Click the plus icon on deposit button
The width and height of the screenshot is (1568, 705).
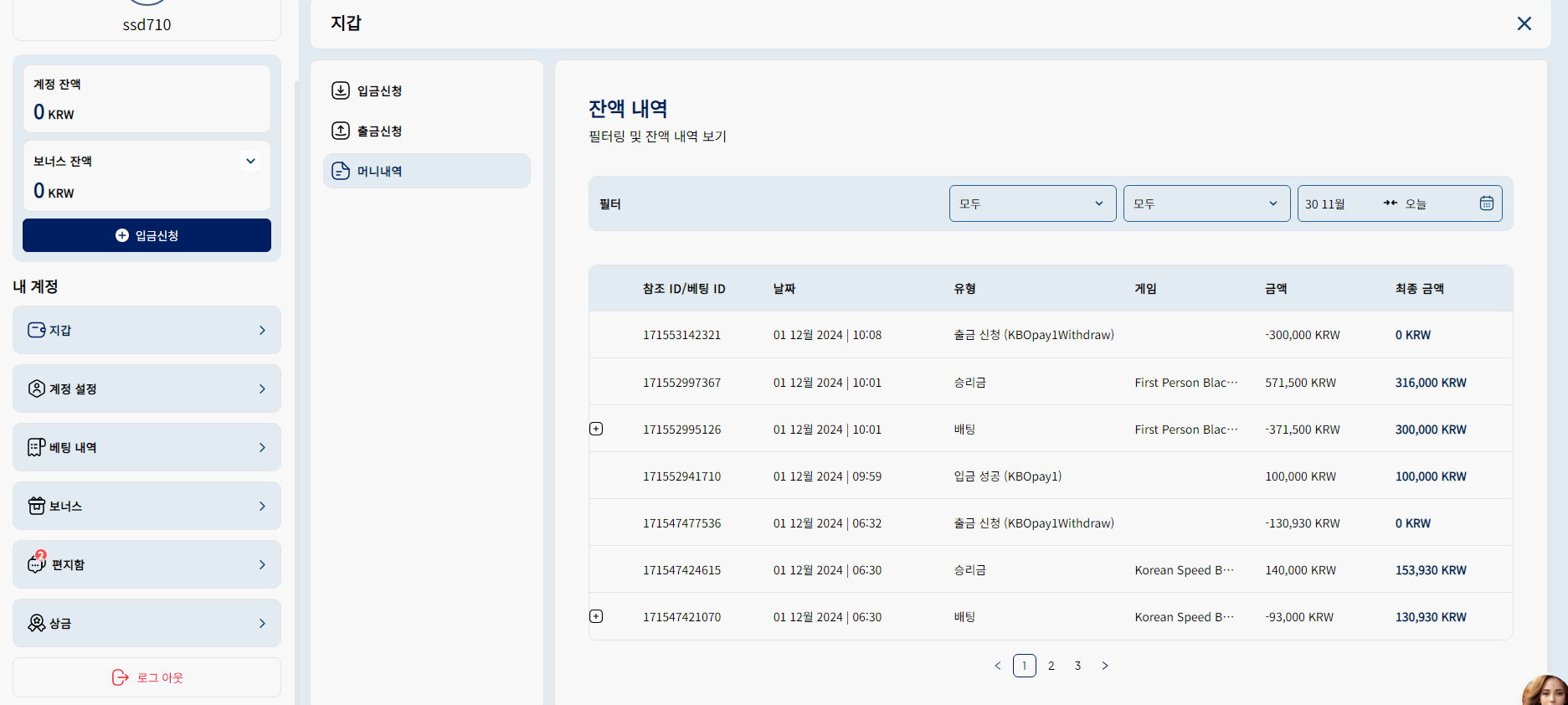click(x=122, y=235)
